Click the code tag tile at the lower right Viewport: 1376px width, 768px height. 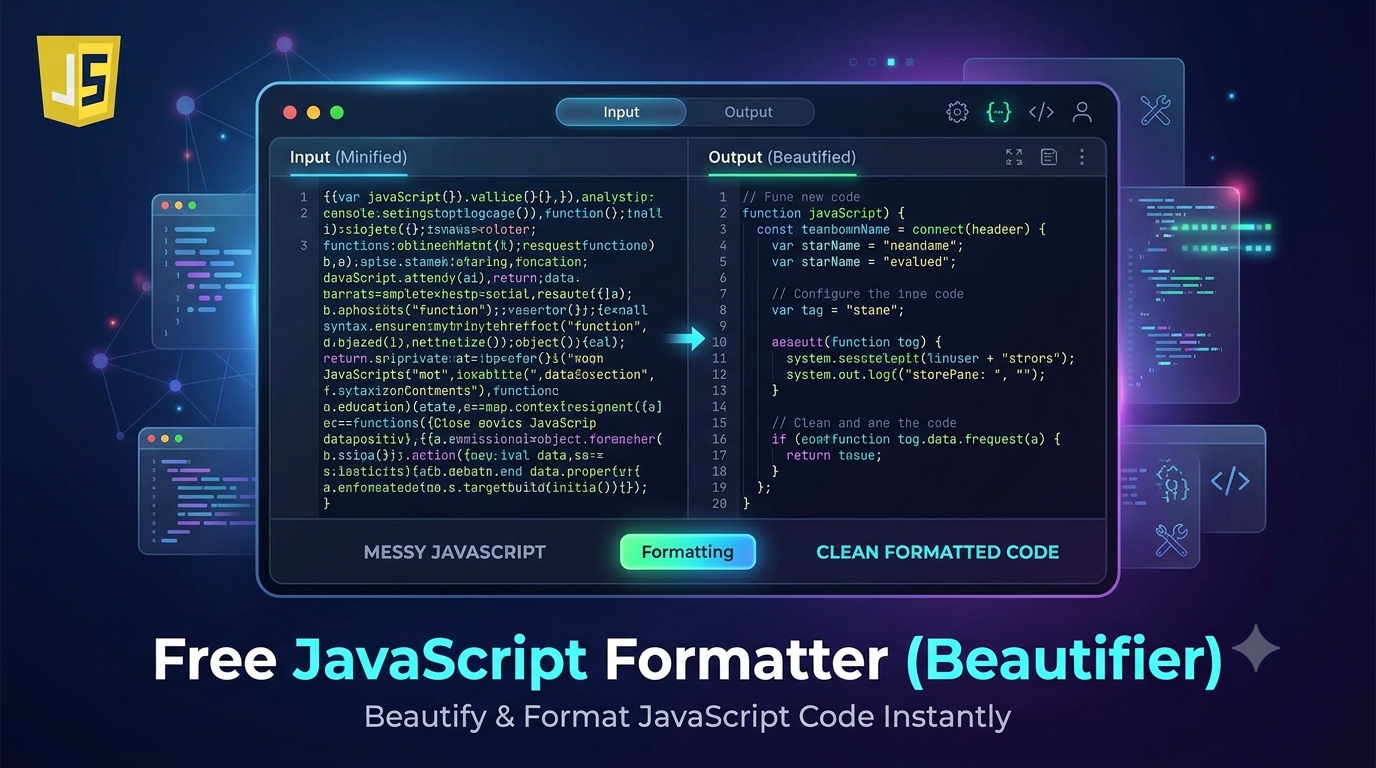(x=1230, y=481)
